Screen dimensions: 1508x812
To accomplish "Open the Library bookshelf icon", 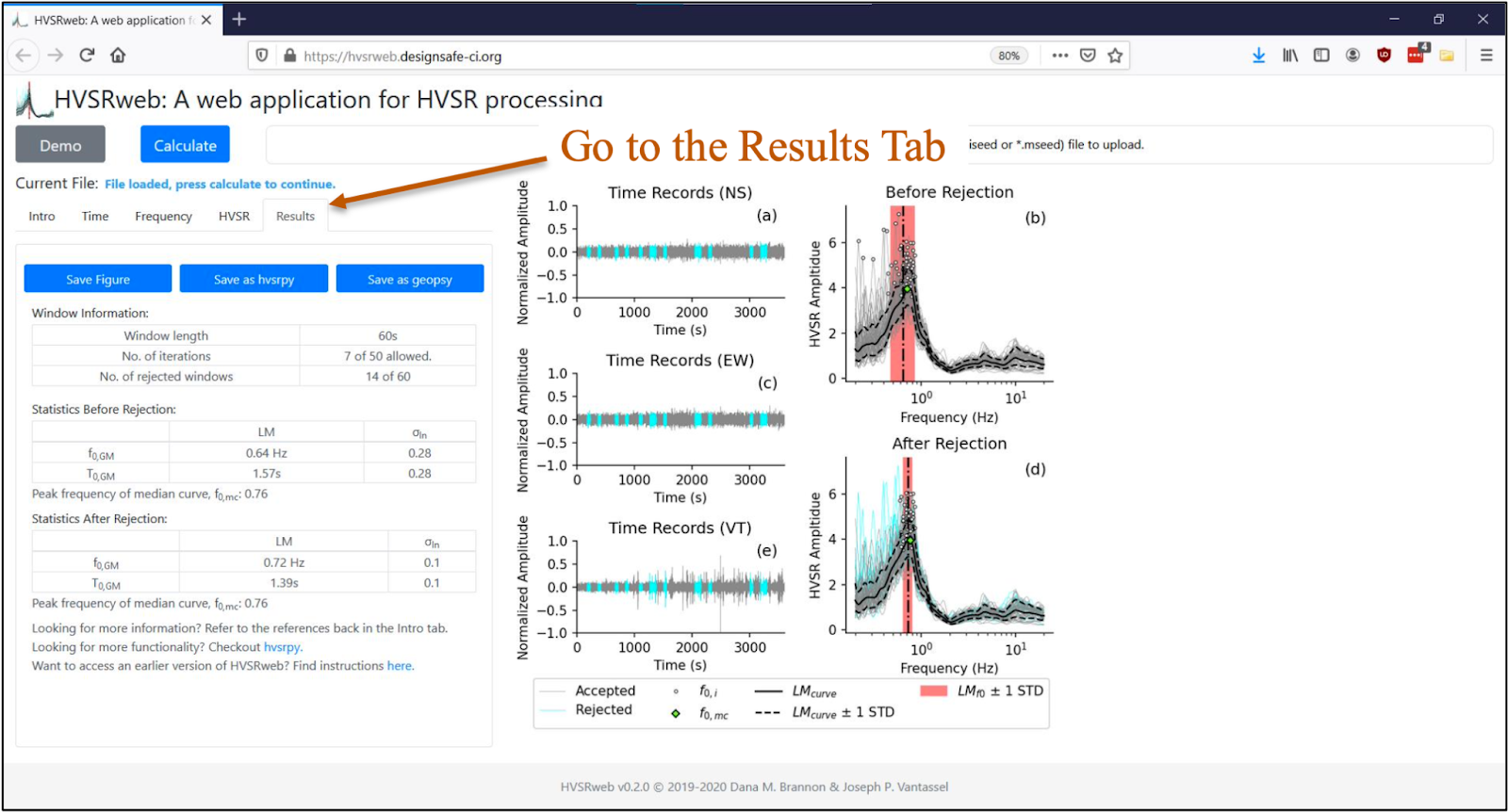I will (1289, 56).
